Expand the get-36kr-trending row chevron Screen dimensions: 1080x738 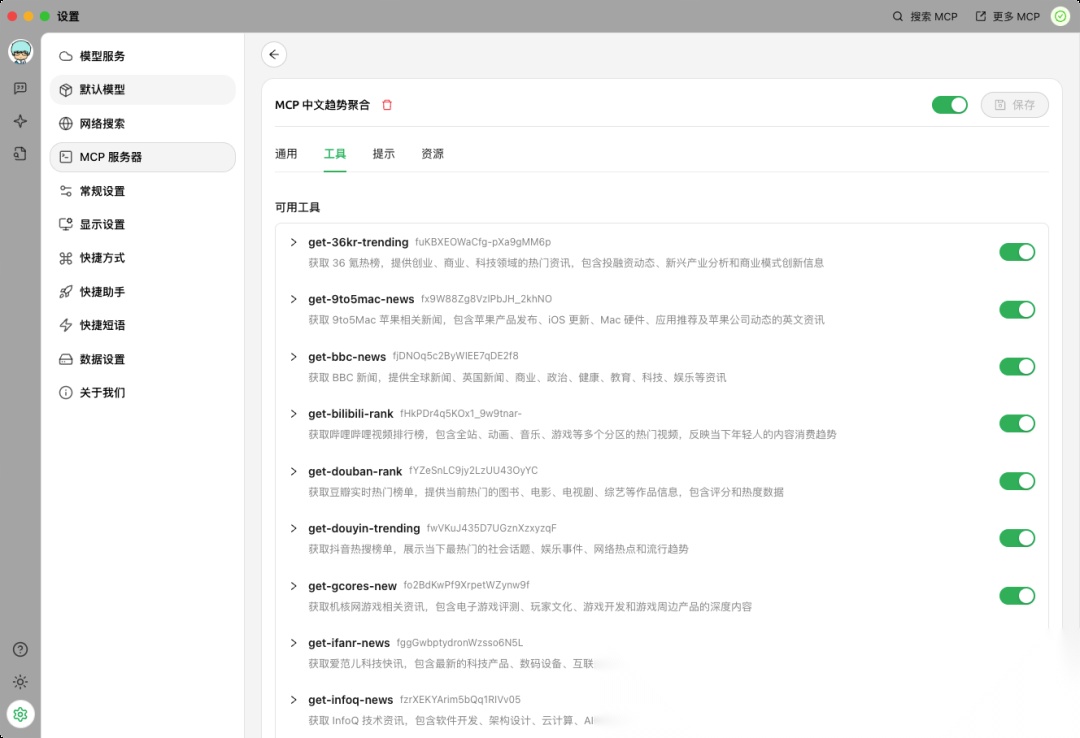pyautogui.click(x=293, y=242)
